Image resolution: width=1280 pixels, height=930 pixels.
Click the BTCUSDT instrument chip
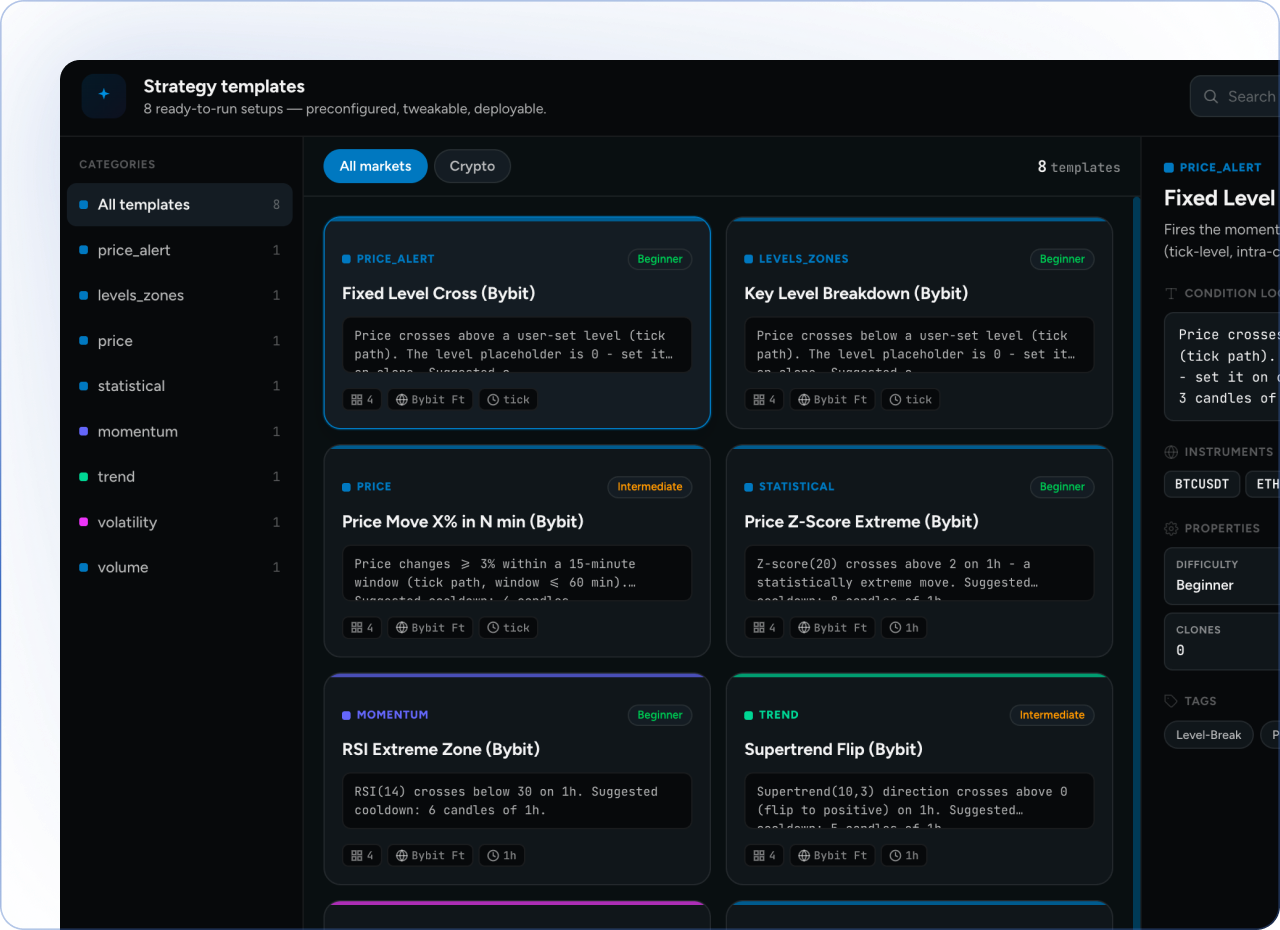click(1202, 484)
